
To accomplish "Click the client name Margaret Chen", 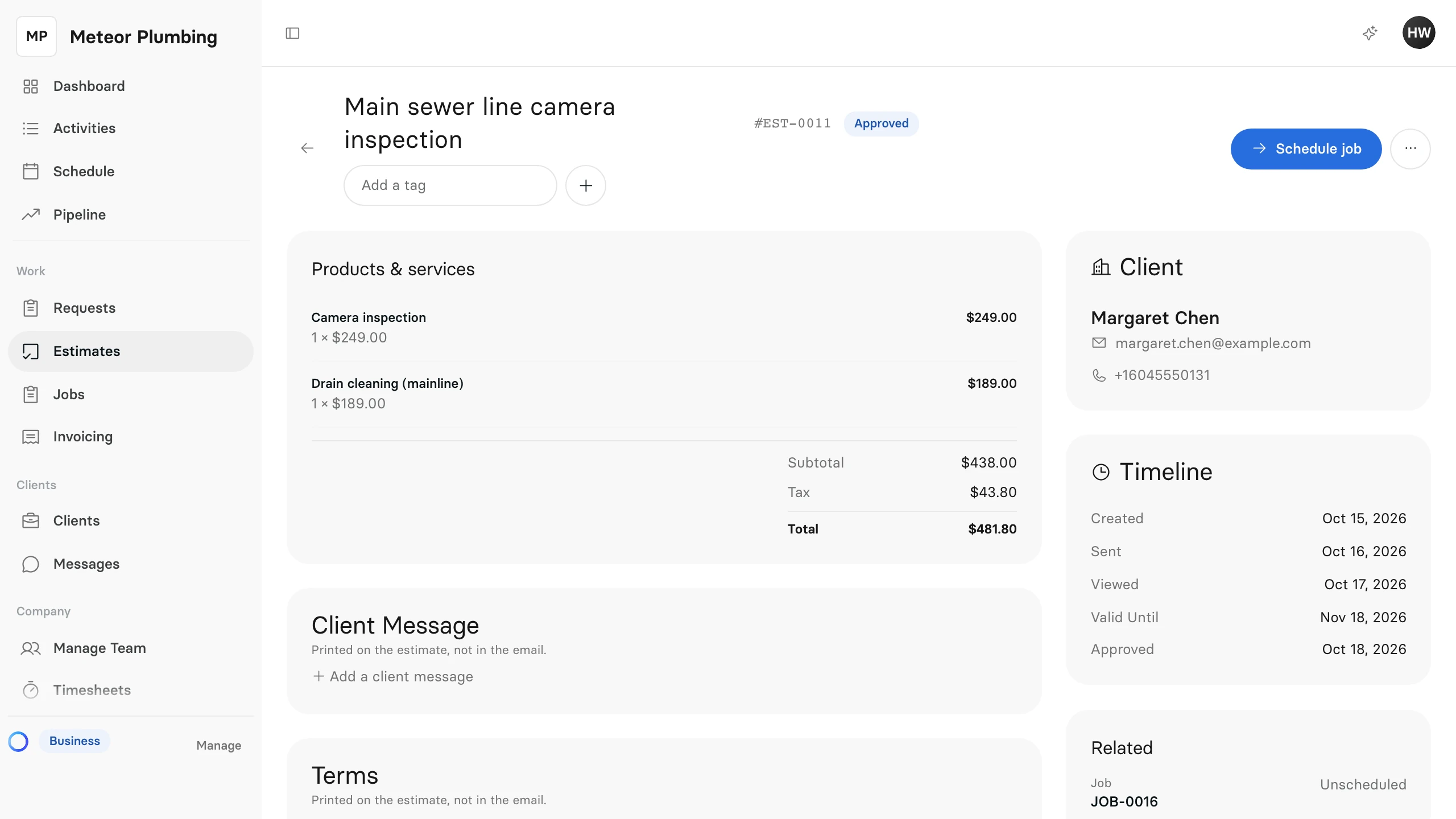I will coord(1155,317).
